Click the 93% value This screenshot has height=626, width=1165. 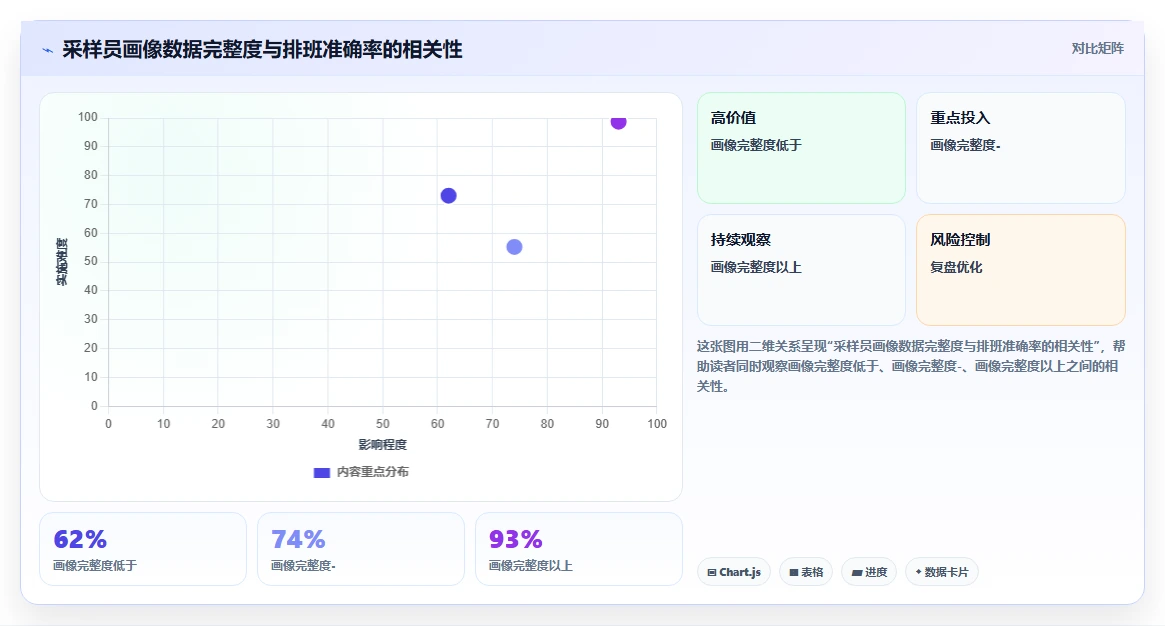516,539
